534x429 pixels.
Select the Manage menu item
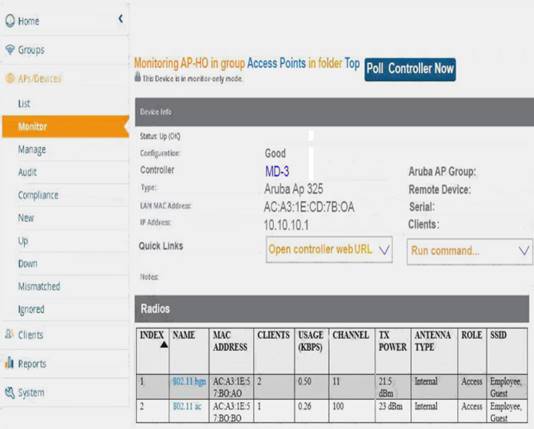pyautogui.click(x=32, y=150)
